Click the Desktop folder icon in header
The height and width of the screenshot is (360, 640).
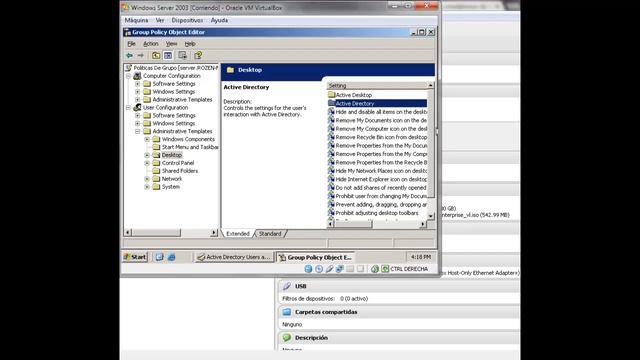[230, 70]
